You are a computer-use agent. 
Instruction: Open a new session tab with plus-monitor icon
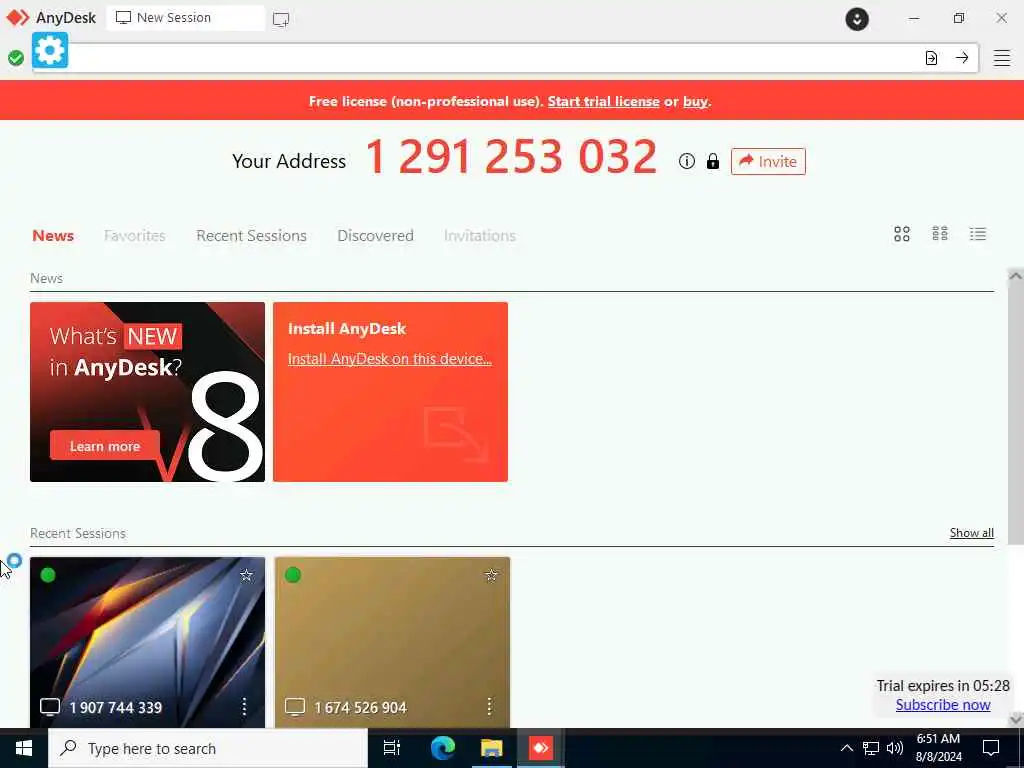tap(281, 19)
